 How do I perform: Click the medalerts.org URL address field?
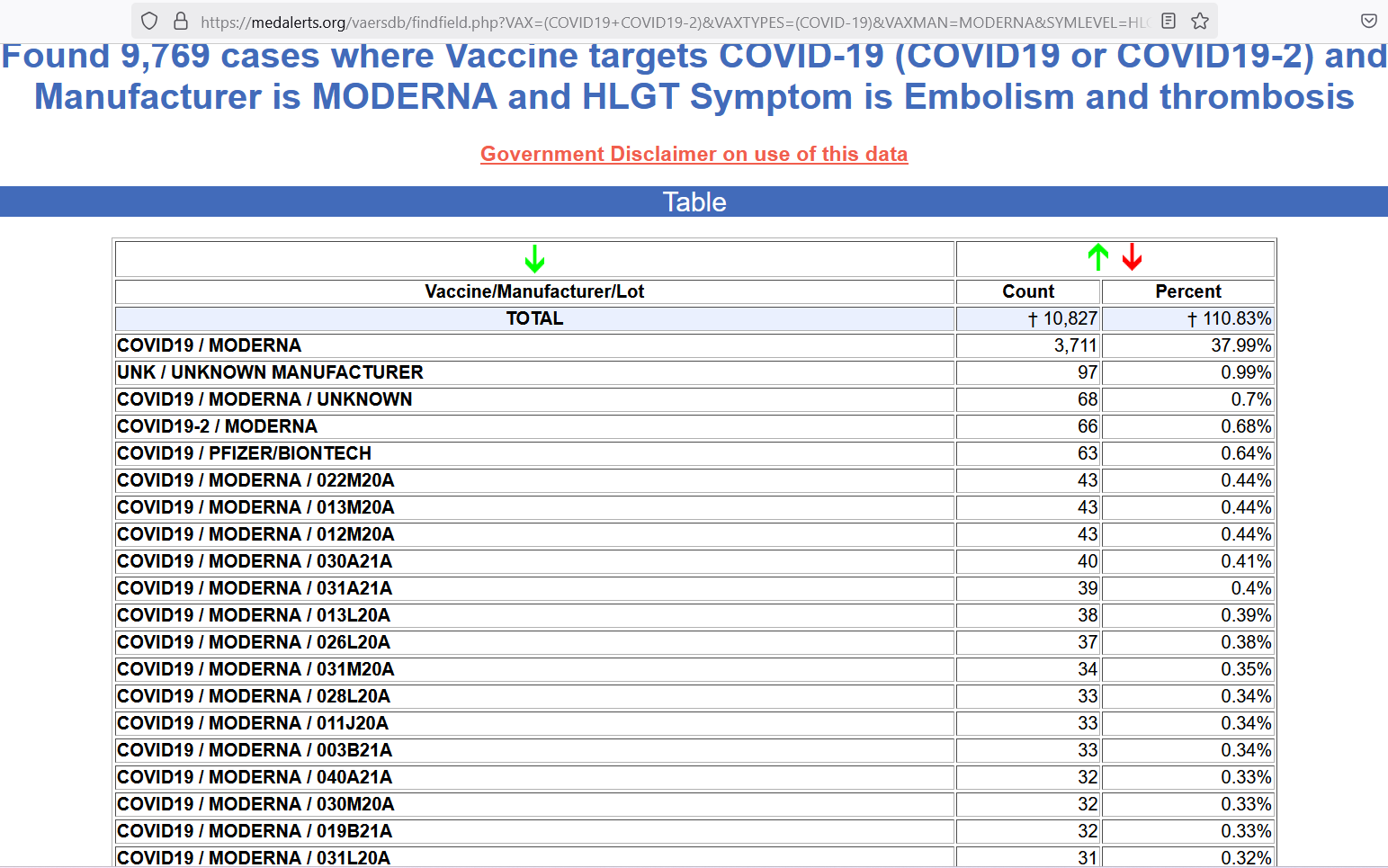pyautogui.click(x=675, y=22)
